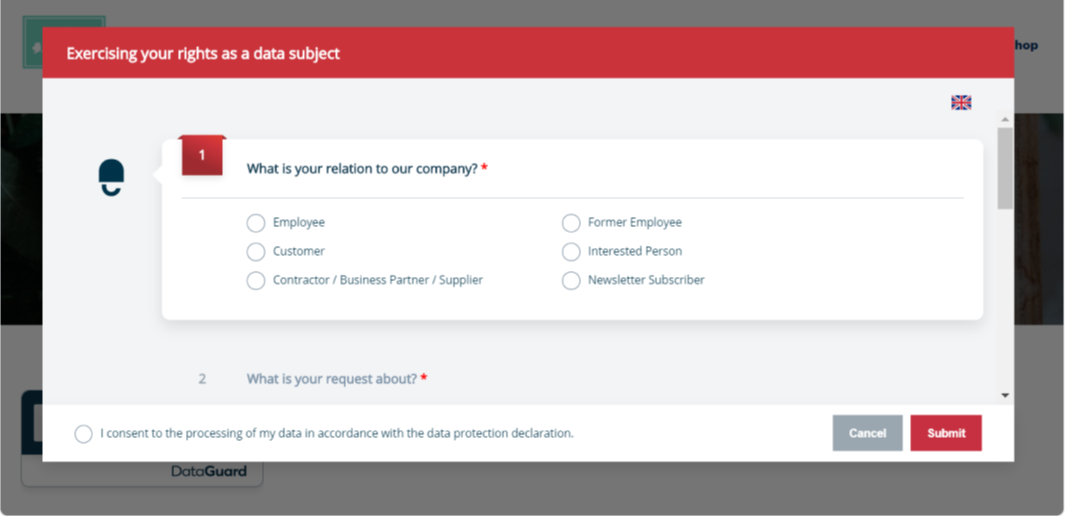Click the assistant avatar icon beside question 1
Viewport: 1065px width, 516px height.
(x=111, y=178)
